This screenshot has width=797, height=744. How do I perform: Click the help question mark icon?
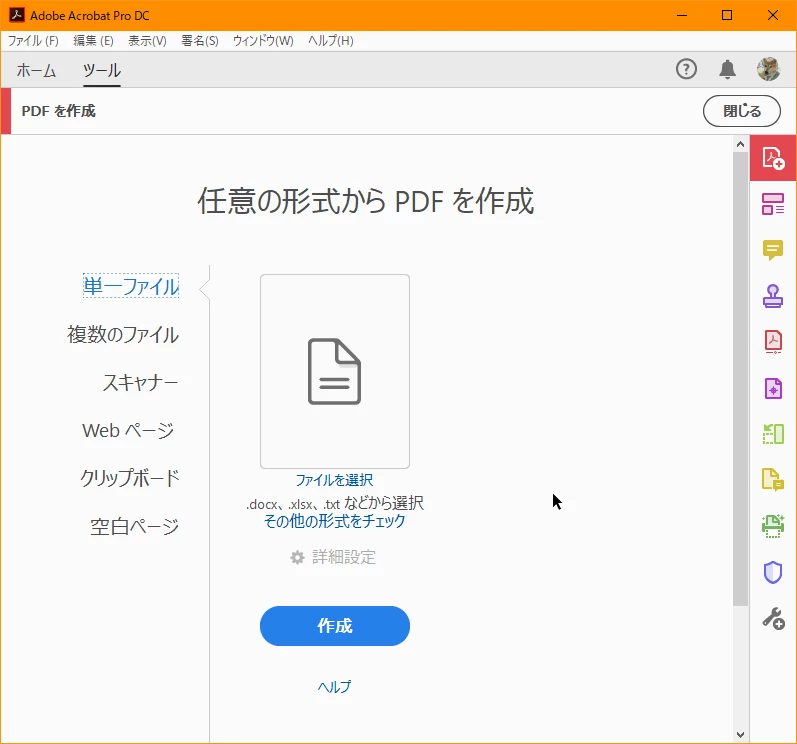686,69
